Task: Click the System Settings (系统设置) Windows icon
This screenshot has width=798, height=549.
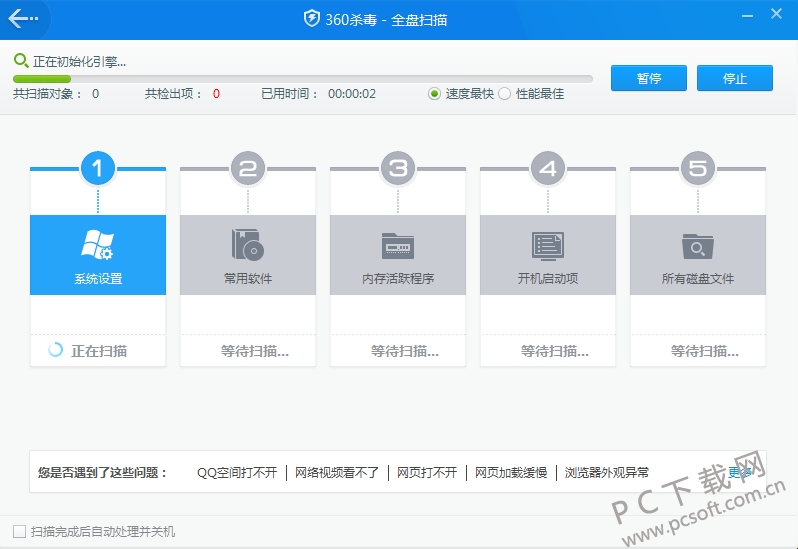Action: 97,245
